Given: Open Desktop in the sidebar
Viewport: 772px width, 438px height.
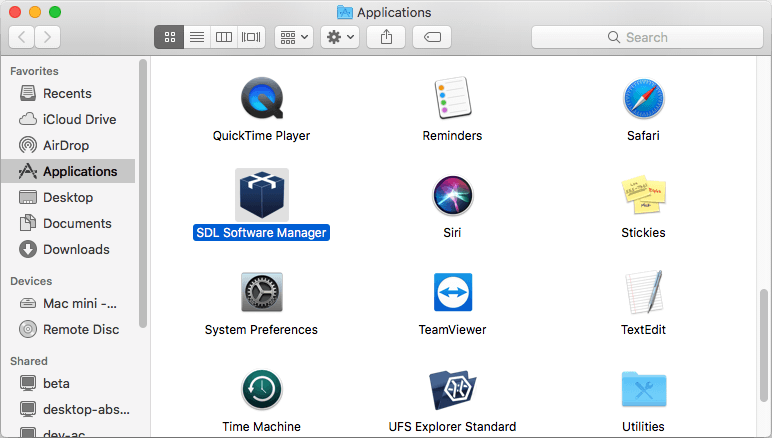Looking at the screenshot, I should [x=68, y=197].
